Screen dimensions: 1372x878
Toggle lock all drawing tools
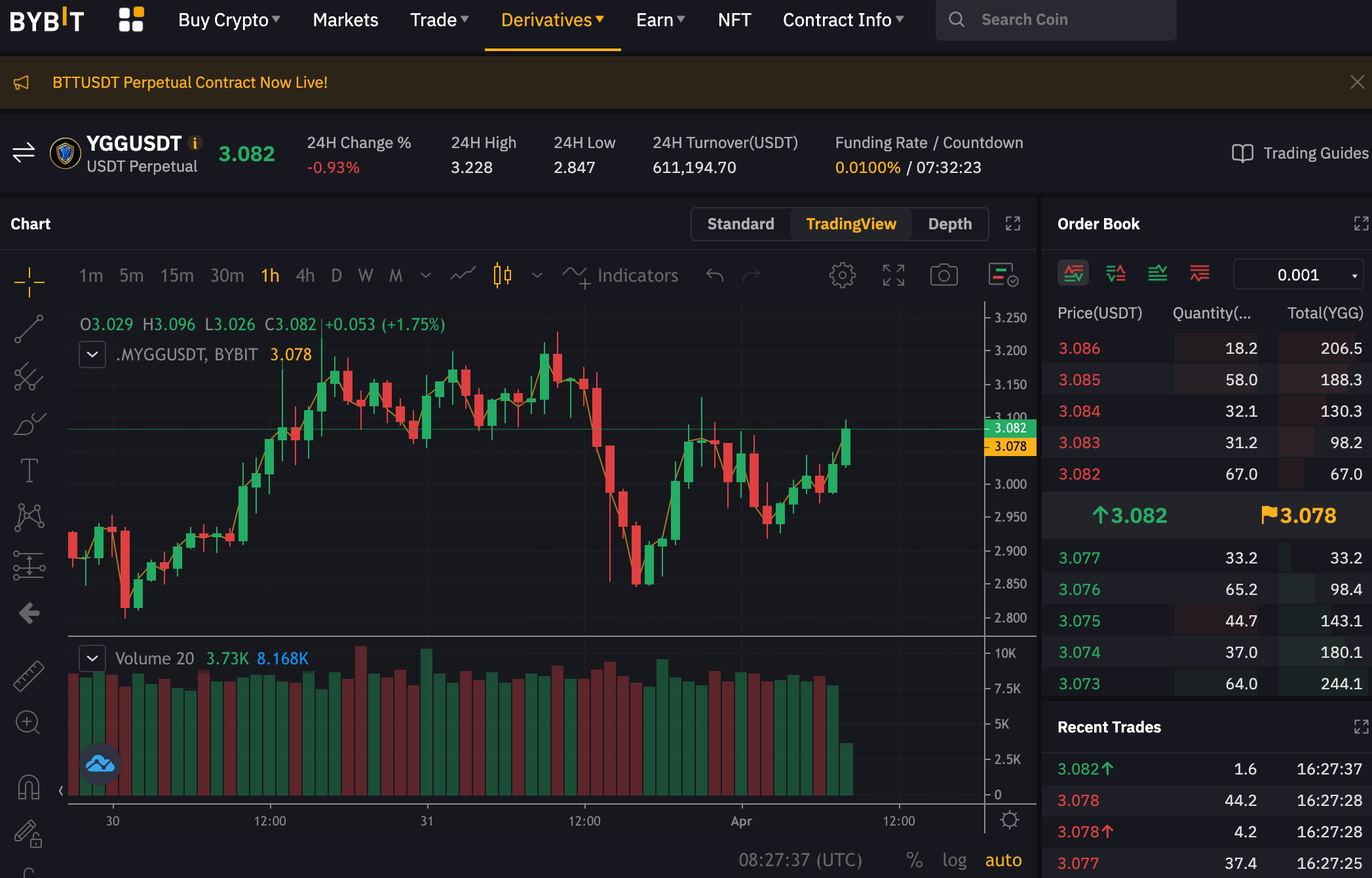(x=29, y=833)
